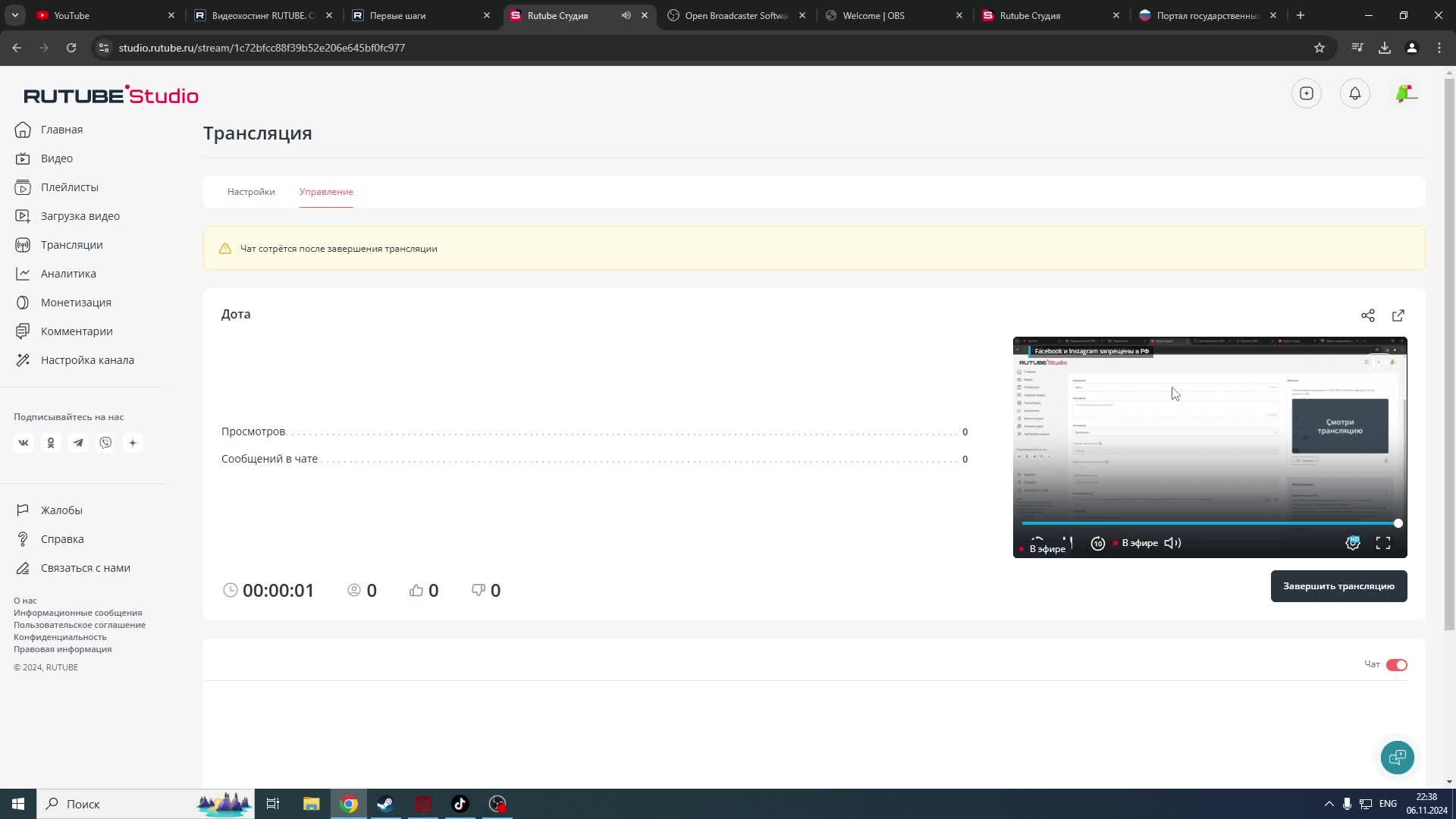This screenshot has height=819, width=1456.
Task: Click the player progress slider handle
Action: click(x=1398, y=523)
